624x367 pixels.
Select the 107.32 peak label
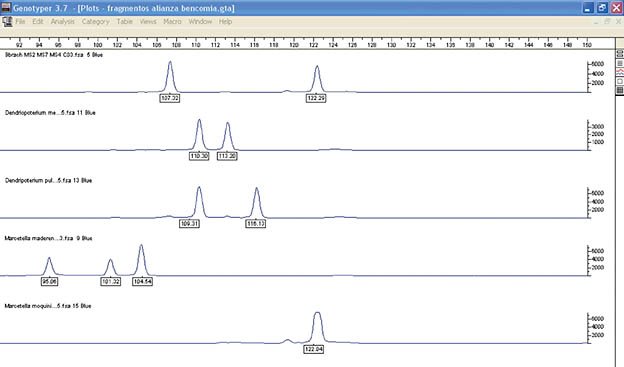click(x=170, y=98)
